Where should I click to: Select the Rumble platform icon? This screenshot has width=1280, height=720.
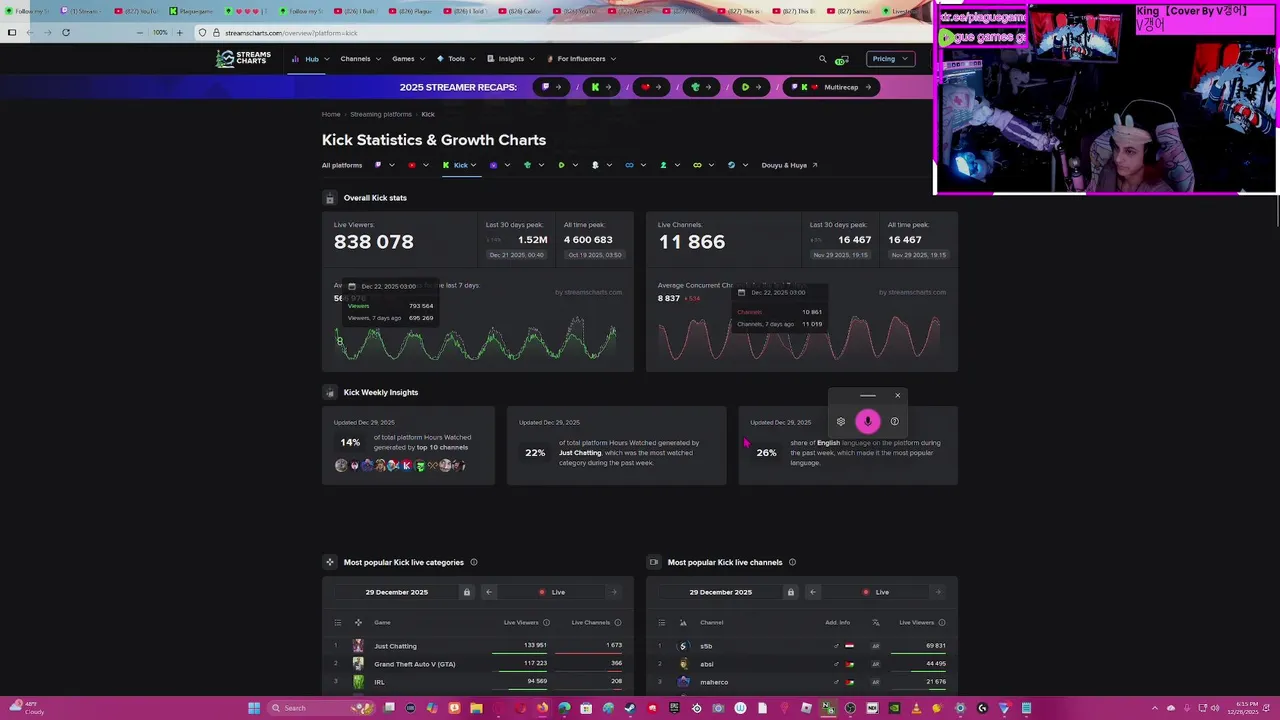pyautogui.click(x=561, y=165)
